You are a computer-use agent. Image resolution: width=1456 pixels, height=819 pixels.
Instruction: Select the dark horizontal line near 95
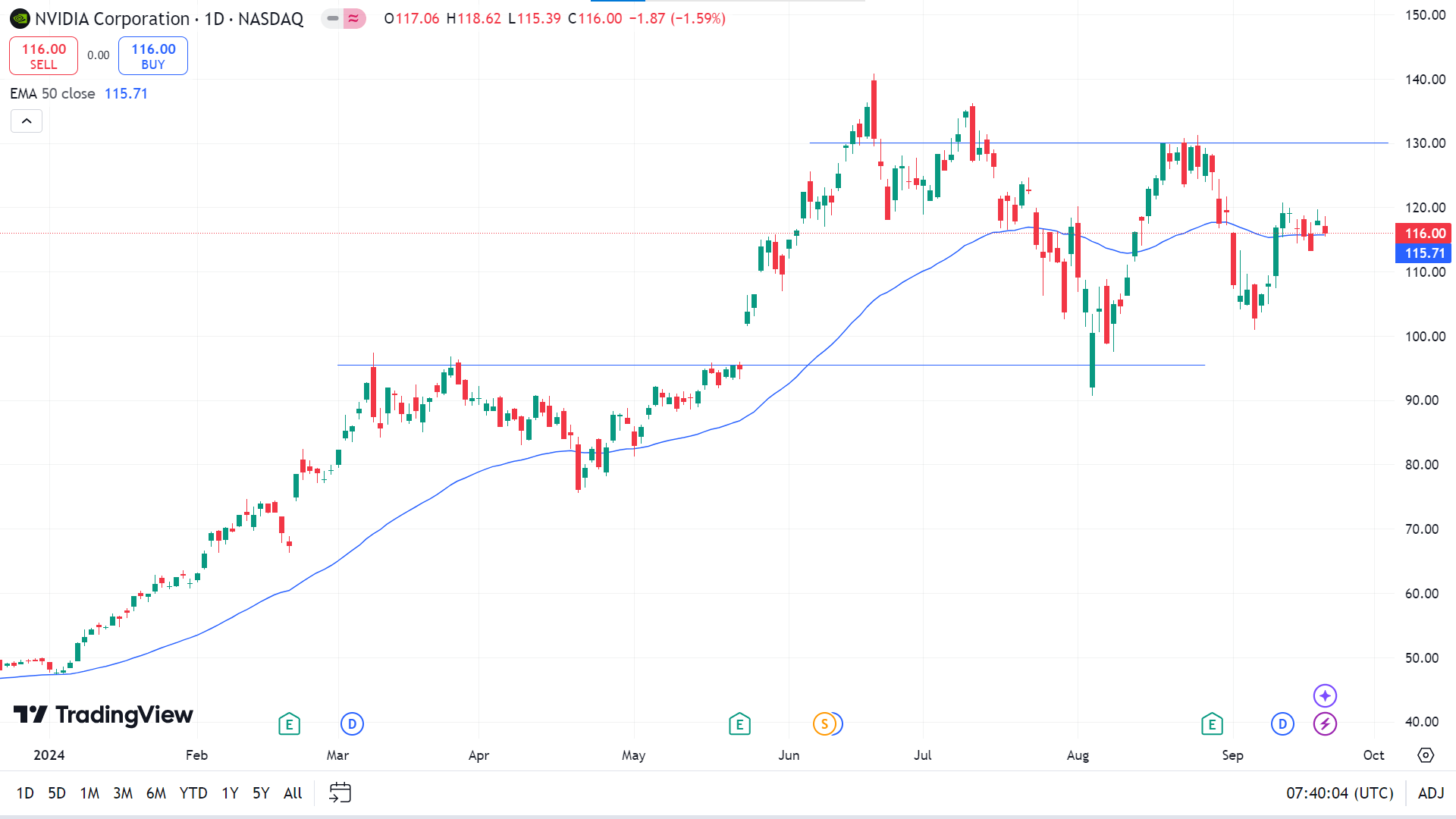pos(770,366)
